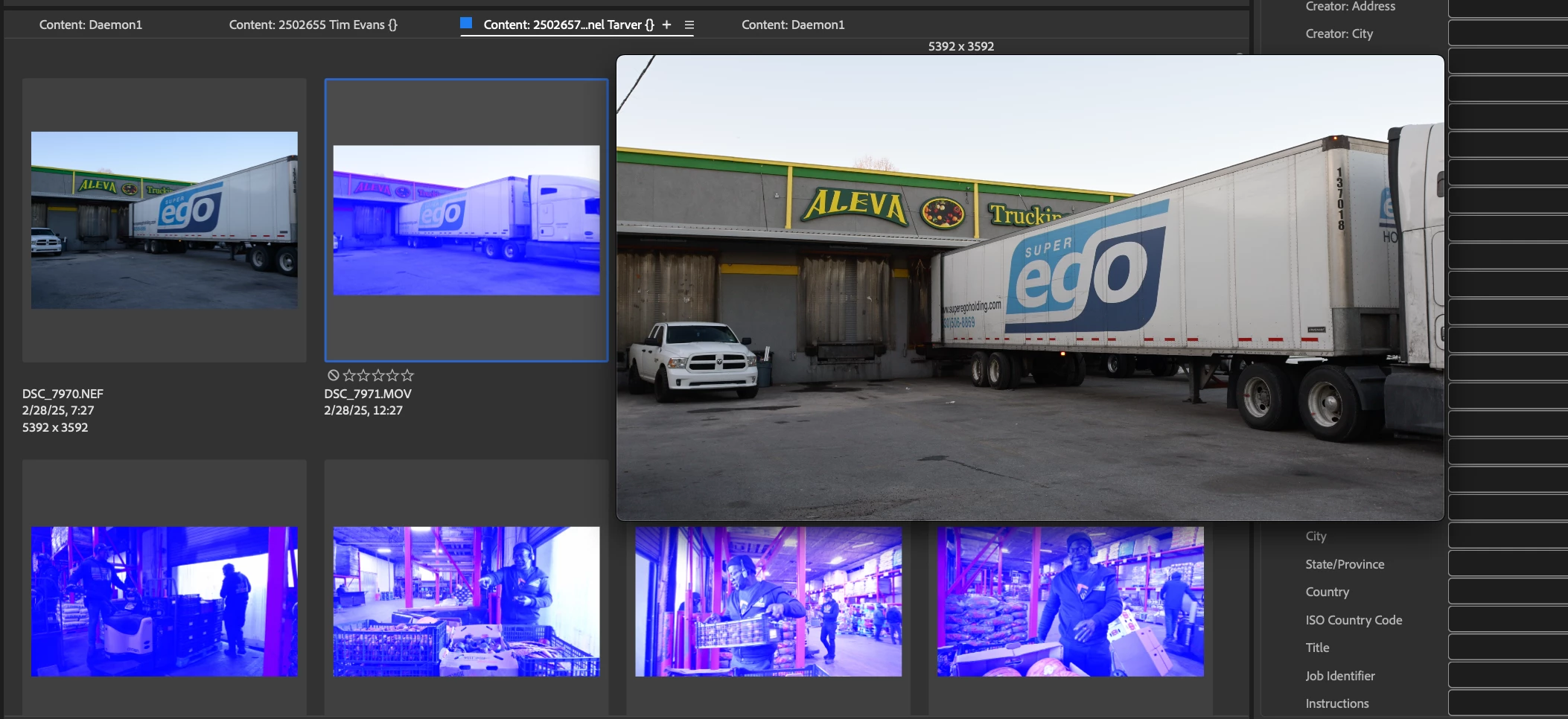Click 5392 x 3592 under DSC_7970.NEF
1568x719 pixels.
pyautogui.click(x=55, y=427)
